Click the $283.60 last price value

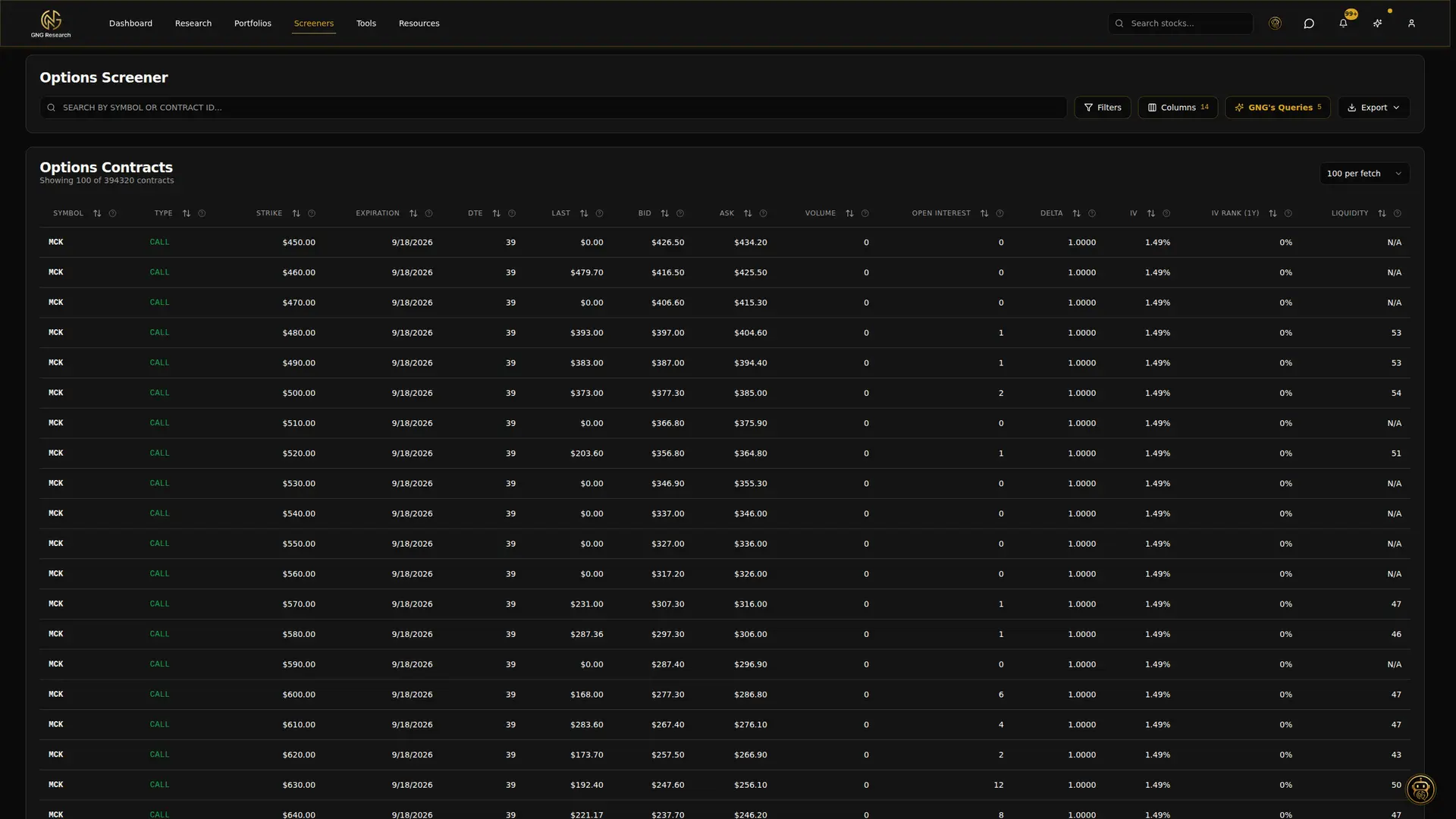point(587,725)
